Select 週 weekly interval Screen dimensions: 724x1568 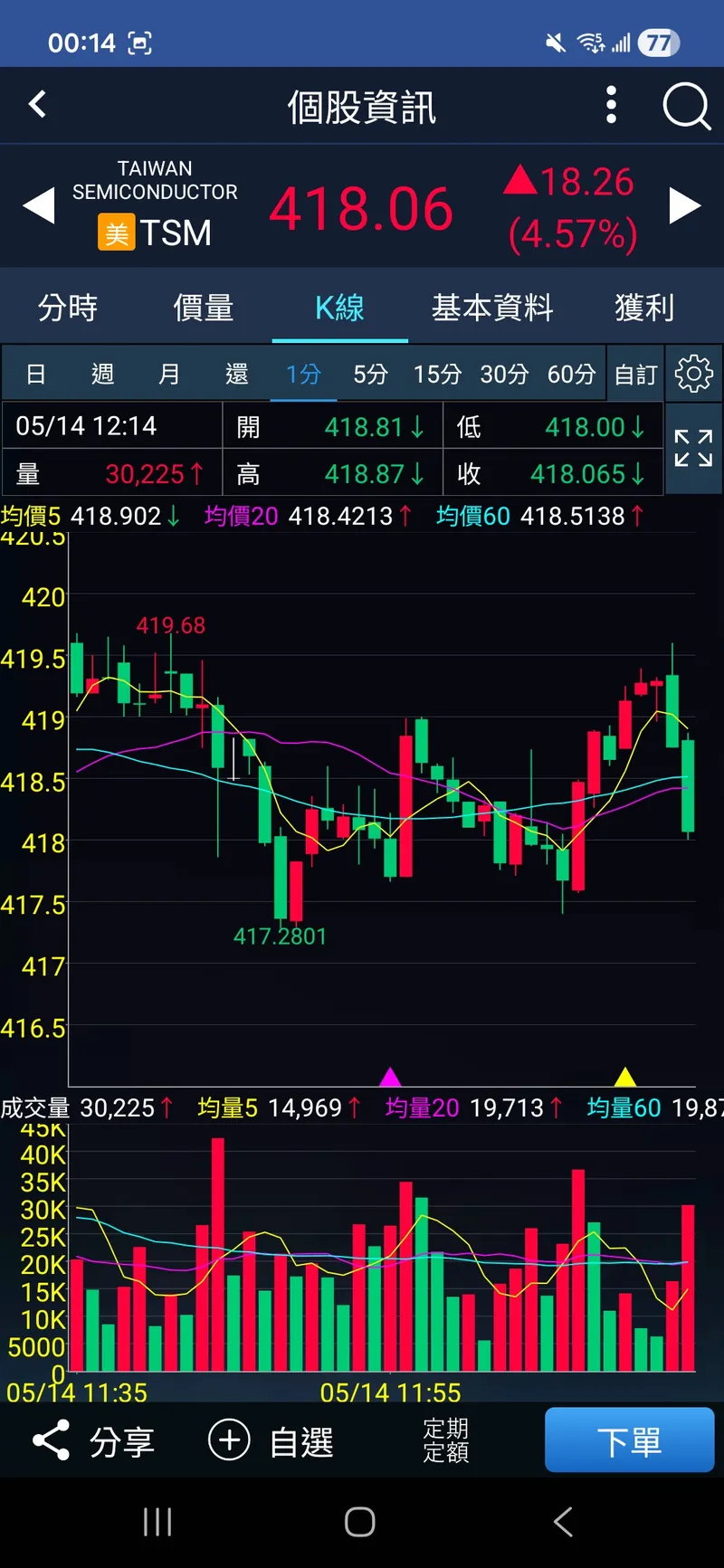[102, 374]
